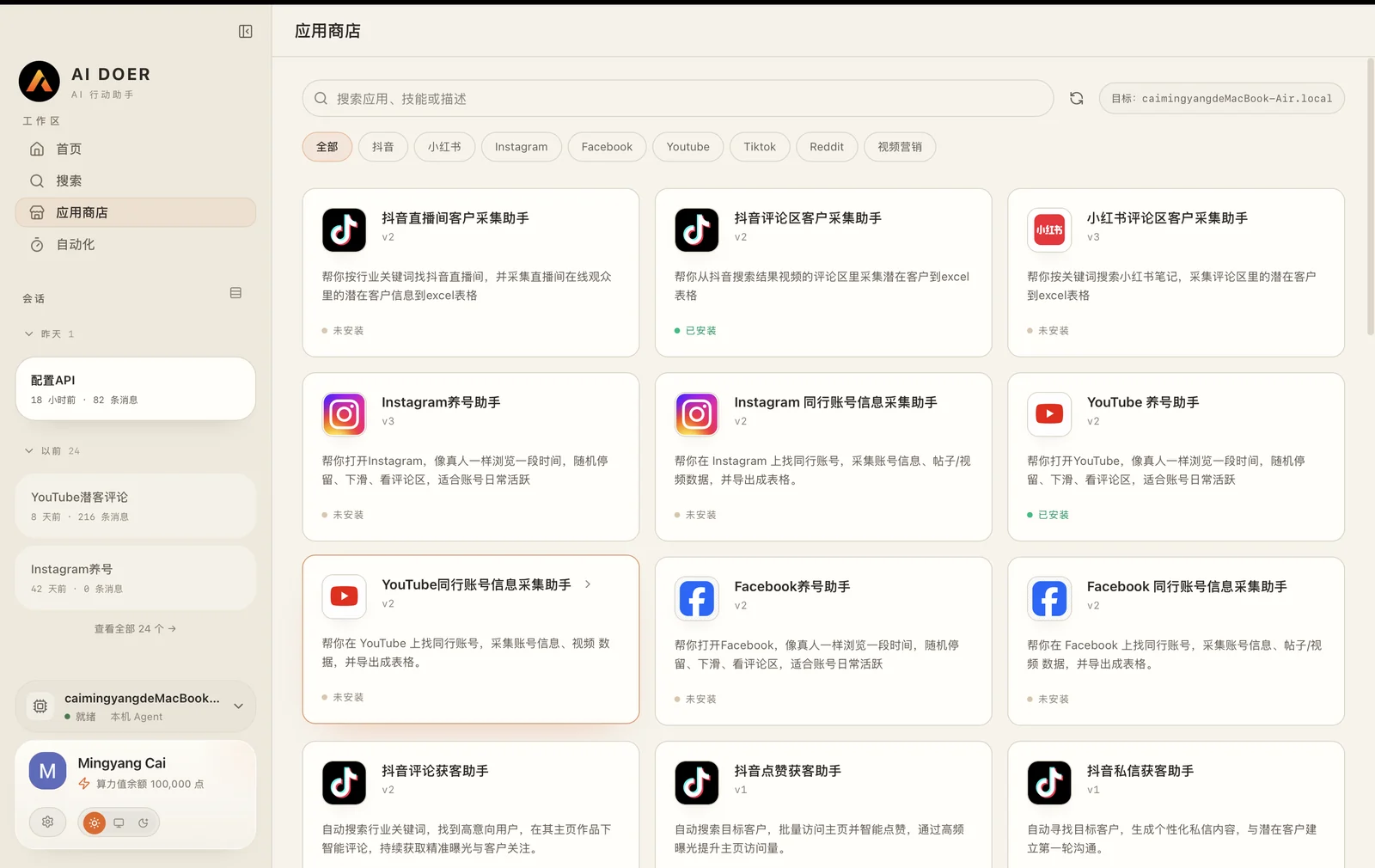The height and width of the screenshot is (868, 1375).
Task: Click the Facebook养号助手 app icon
Action: pos(696,598)
